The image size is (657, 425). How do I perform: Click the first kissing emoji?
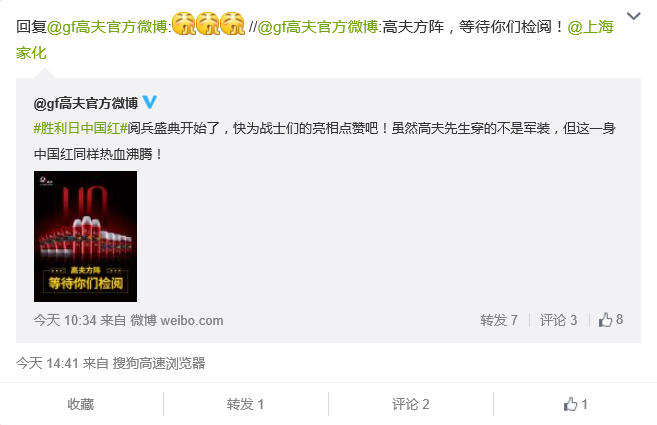[184, 23]
